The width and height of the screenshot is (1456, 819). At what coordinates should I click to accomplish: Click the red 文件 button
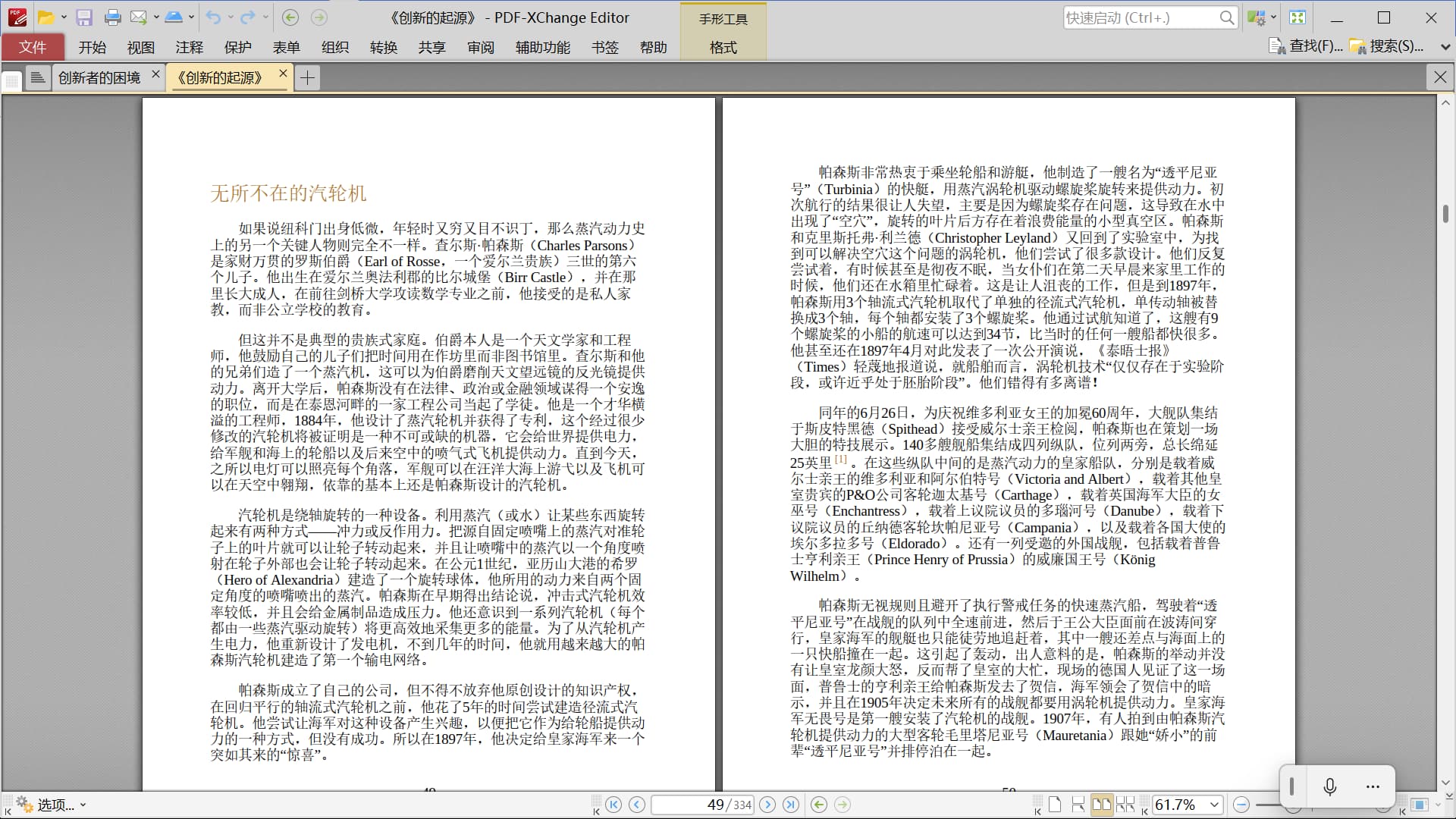tap(33, 47)
